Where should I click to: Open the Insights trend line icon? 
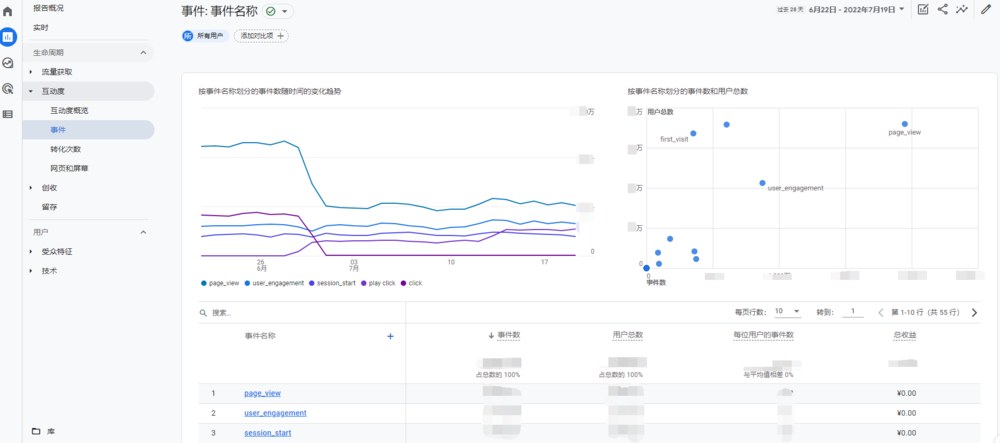click(x=962, y=10)
